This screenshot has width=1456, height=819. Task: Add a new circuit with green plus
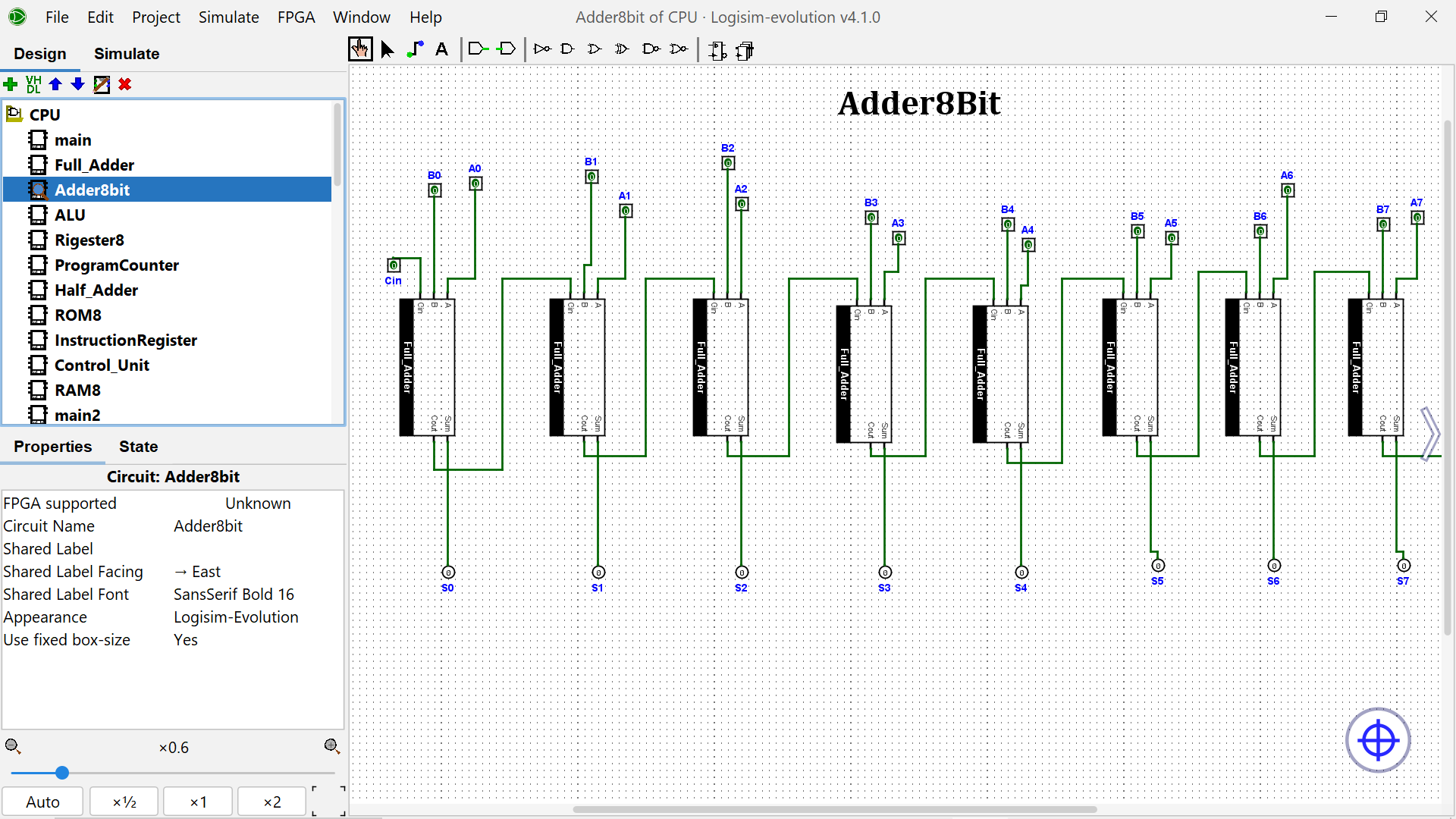11,84
